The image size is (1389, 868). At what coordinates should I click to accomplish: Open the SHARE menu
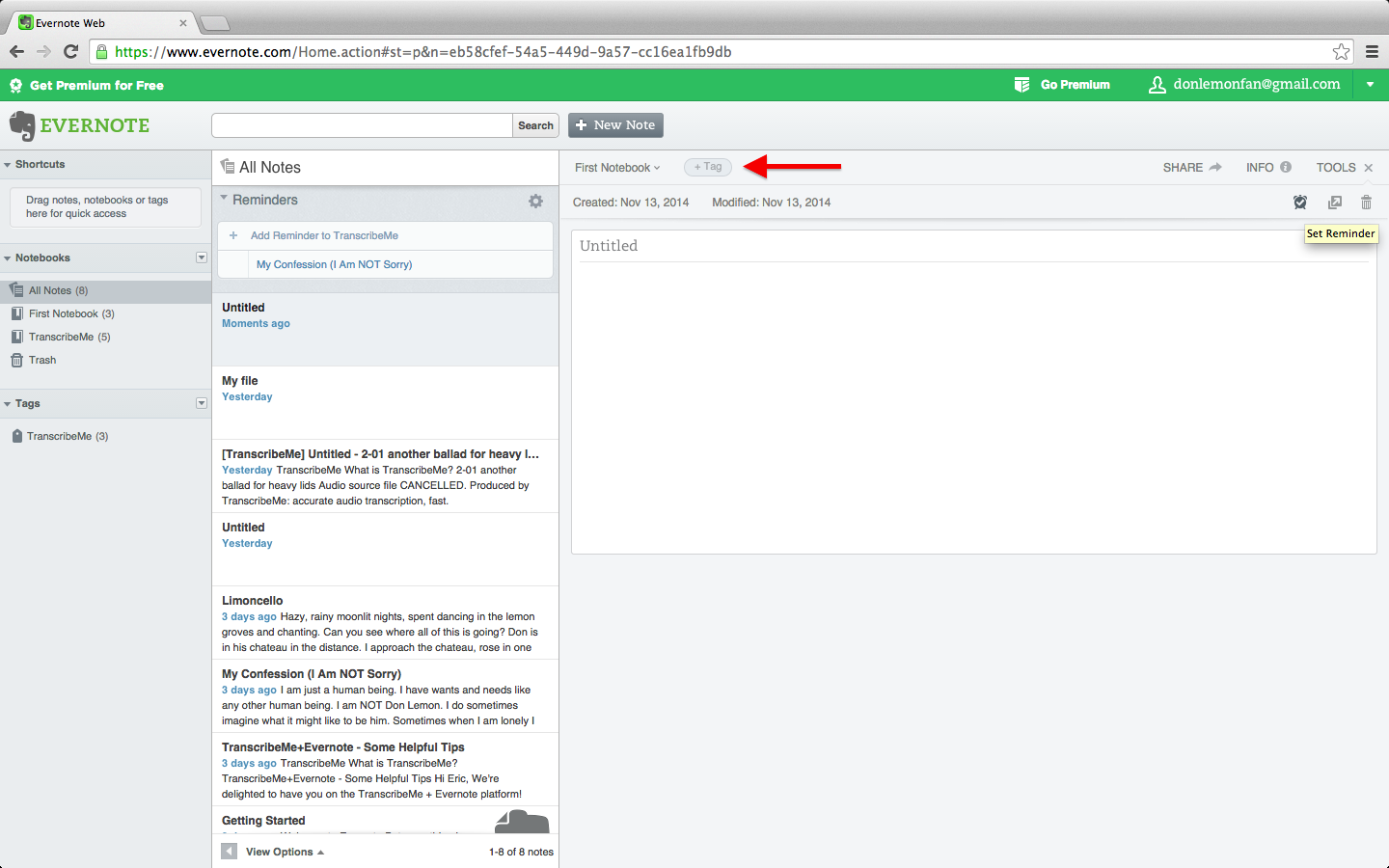click(x=1183, y=168)
